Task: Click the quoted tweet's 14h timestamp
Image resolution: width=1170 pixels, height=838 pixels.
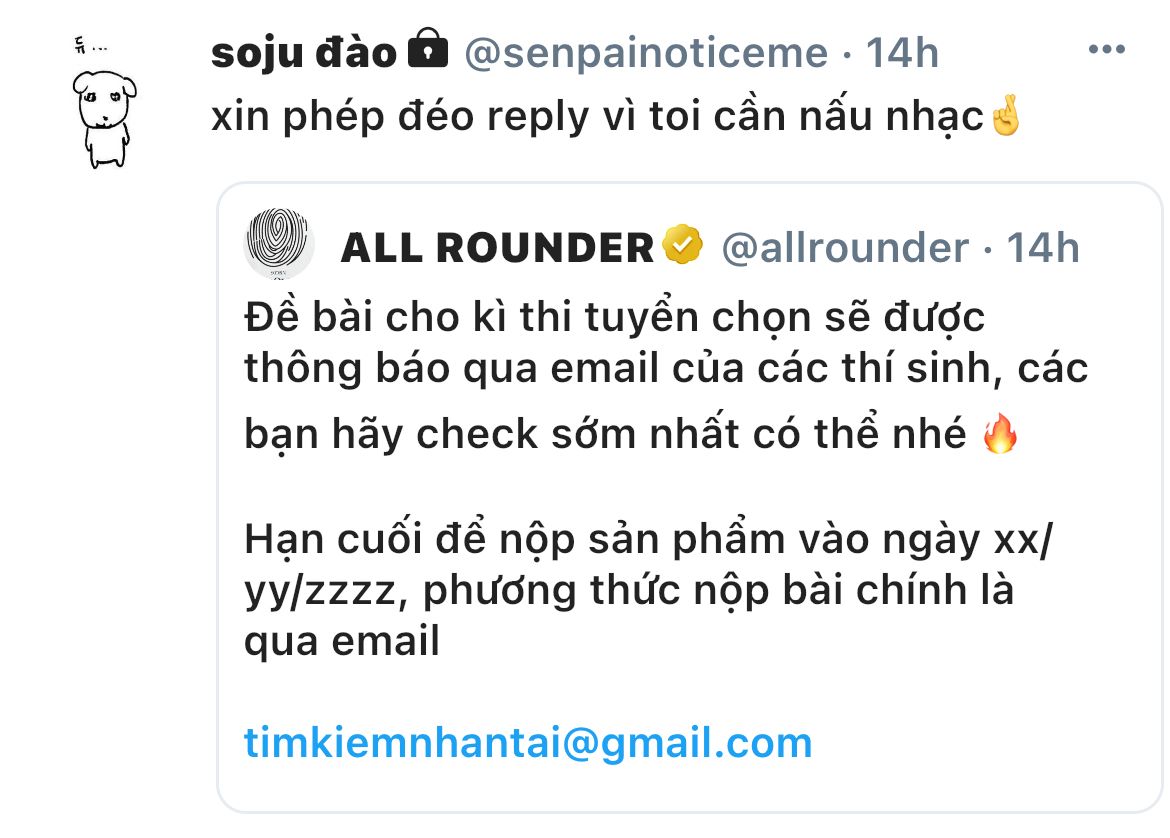Action: (x=1042, y=248)
